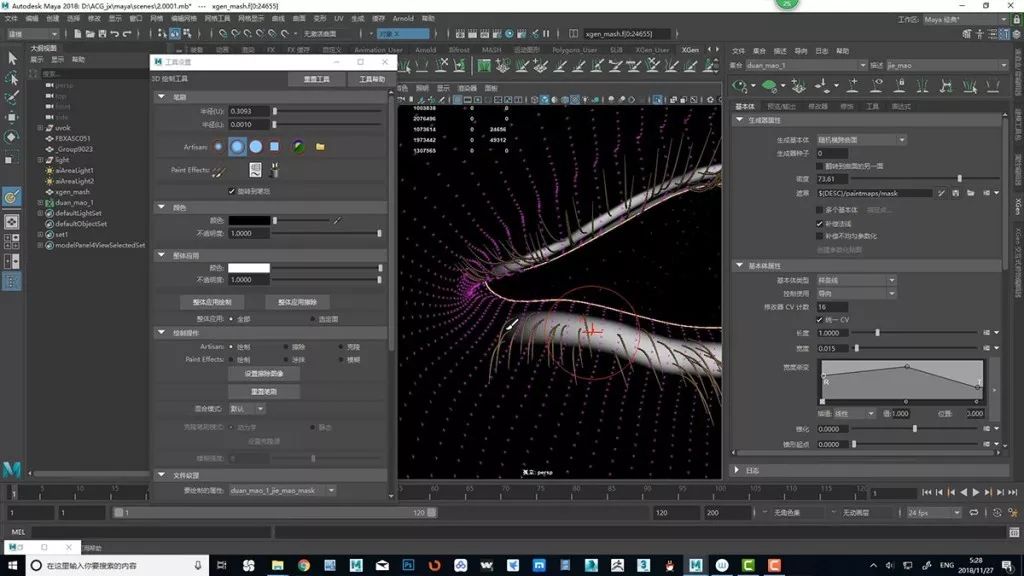Open Google Chrome from the taskbar
This screenshot has width=1024, height=576.
click(x=304, y=565)
